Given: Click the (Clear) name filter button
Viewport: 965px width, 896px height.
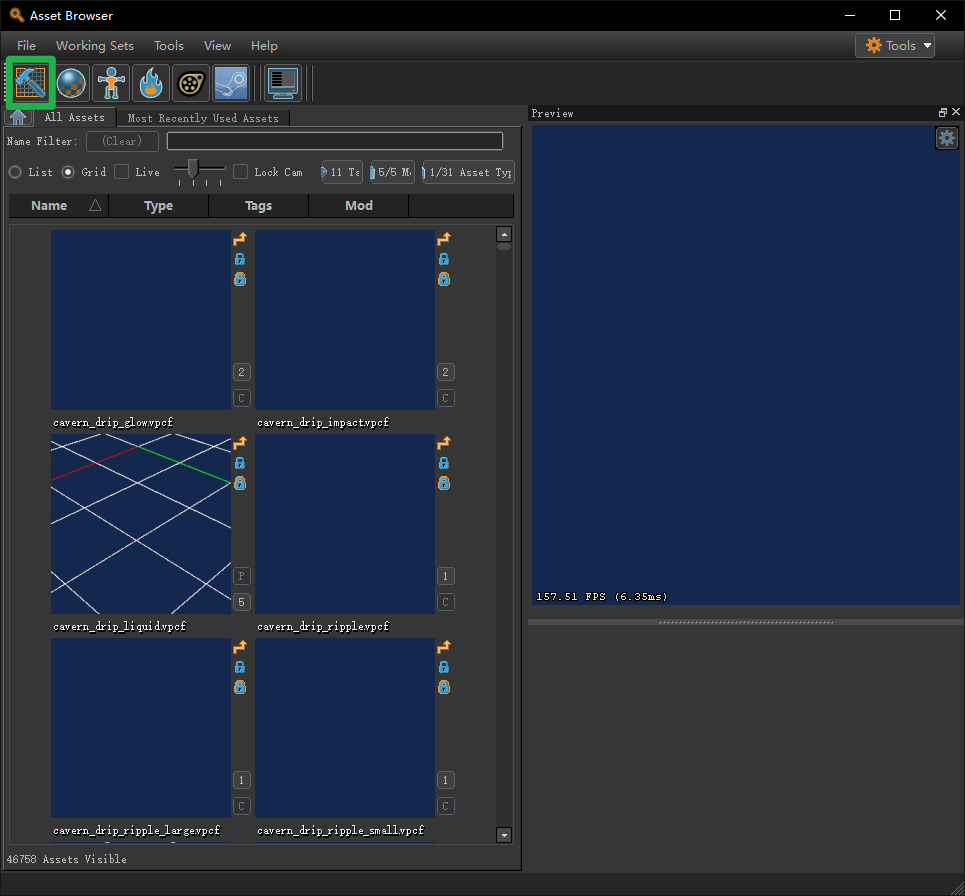Looking at the screenshot, I should pos(122,141).
